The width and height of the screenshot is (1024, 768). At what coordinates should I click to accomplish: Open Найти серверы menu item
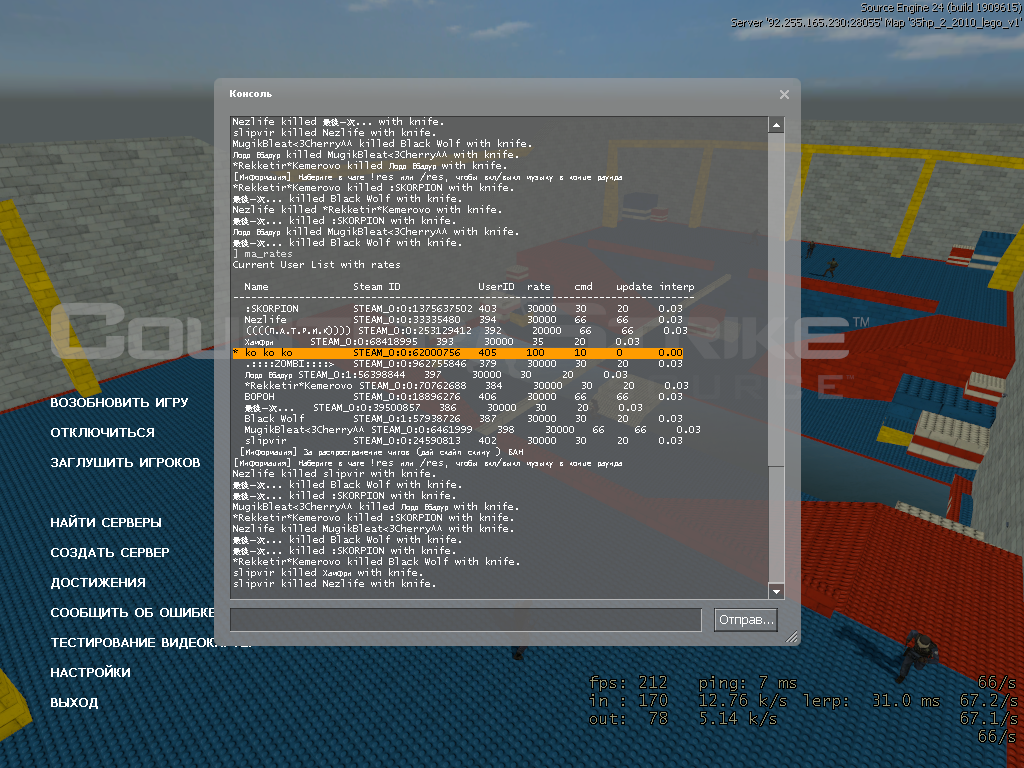(106, 522)
